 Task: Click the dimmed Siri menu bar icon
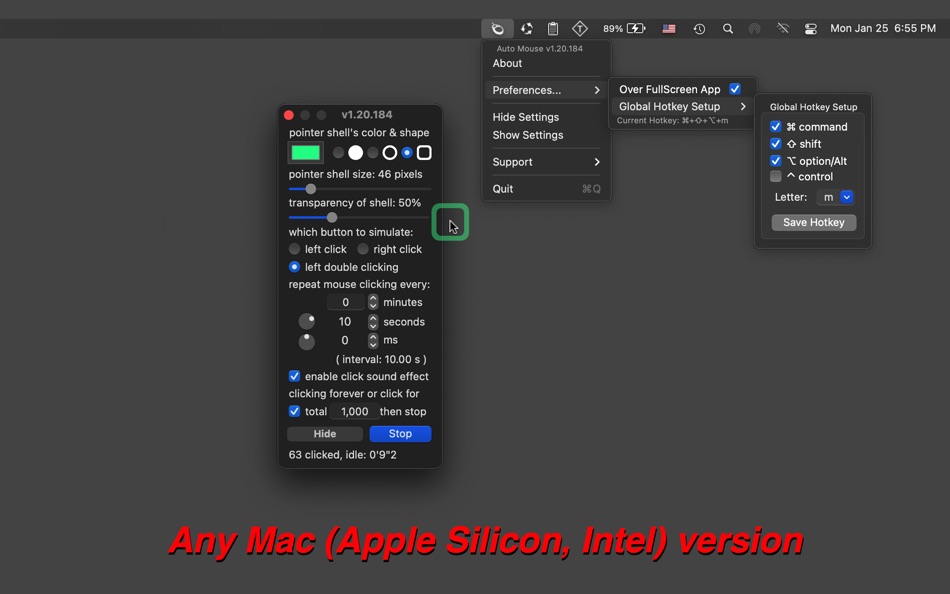point(754,28)
